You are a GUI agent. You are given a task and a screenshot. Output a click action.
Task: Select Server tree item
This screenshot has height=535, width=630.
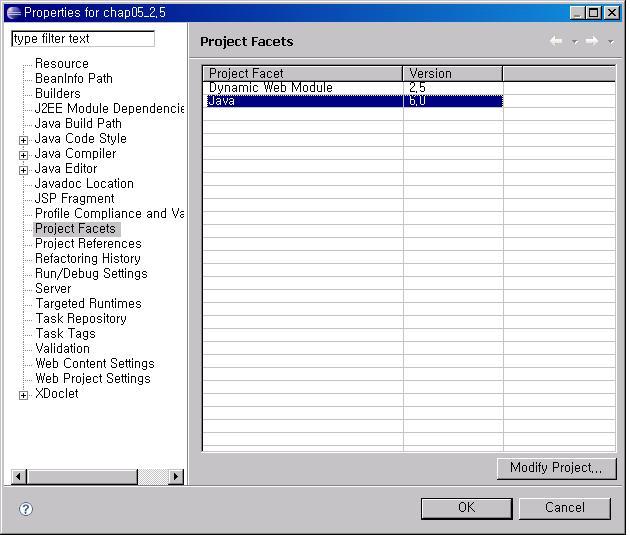tap(53, 288)
